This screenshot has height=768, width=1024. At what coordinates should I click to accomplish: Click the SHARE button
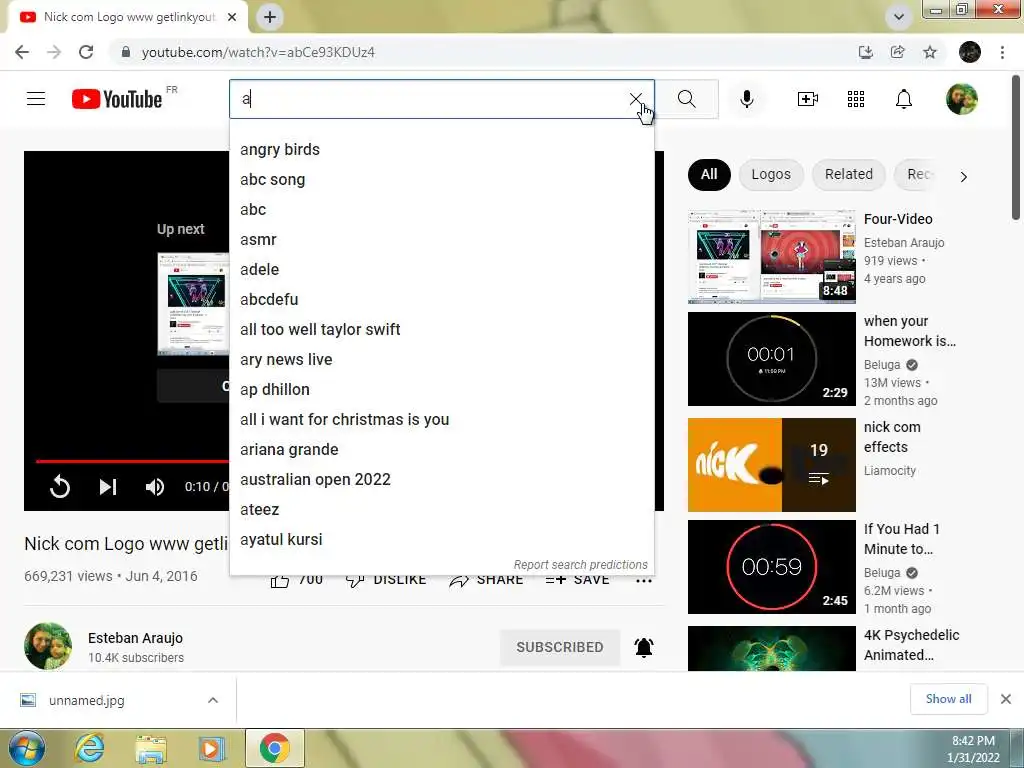pos(487,580)
